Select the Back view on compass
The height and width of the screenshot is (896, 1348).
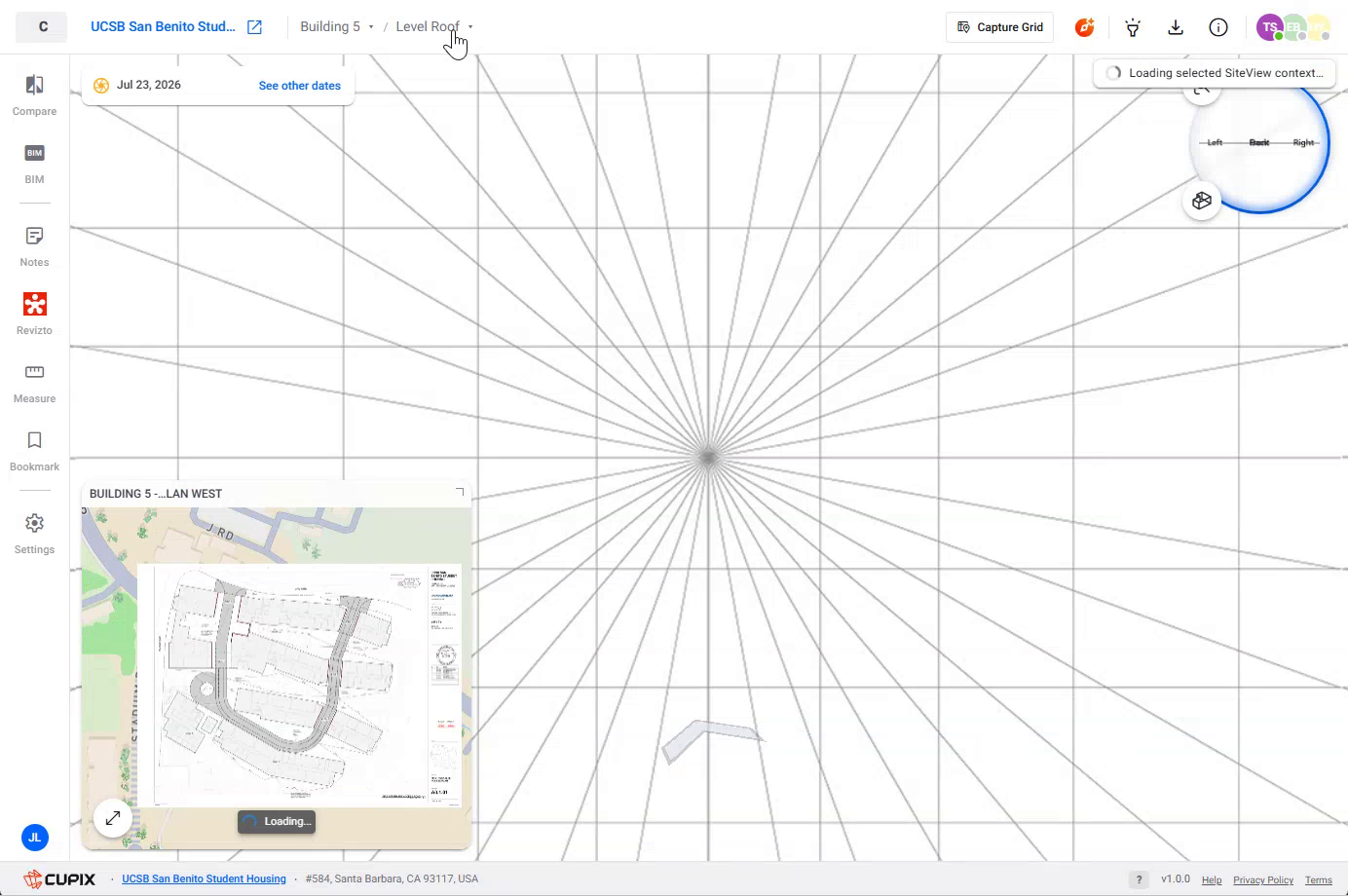[x=1259, y=142]
